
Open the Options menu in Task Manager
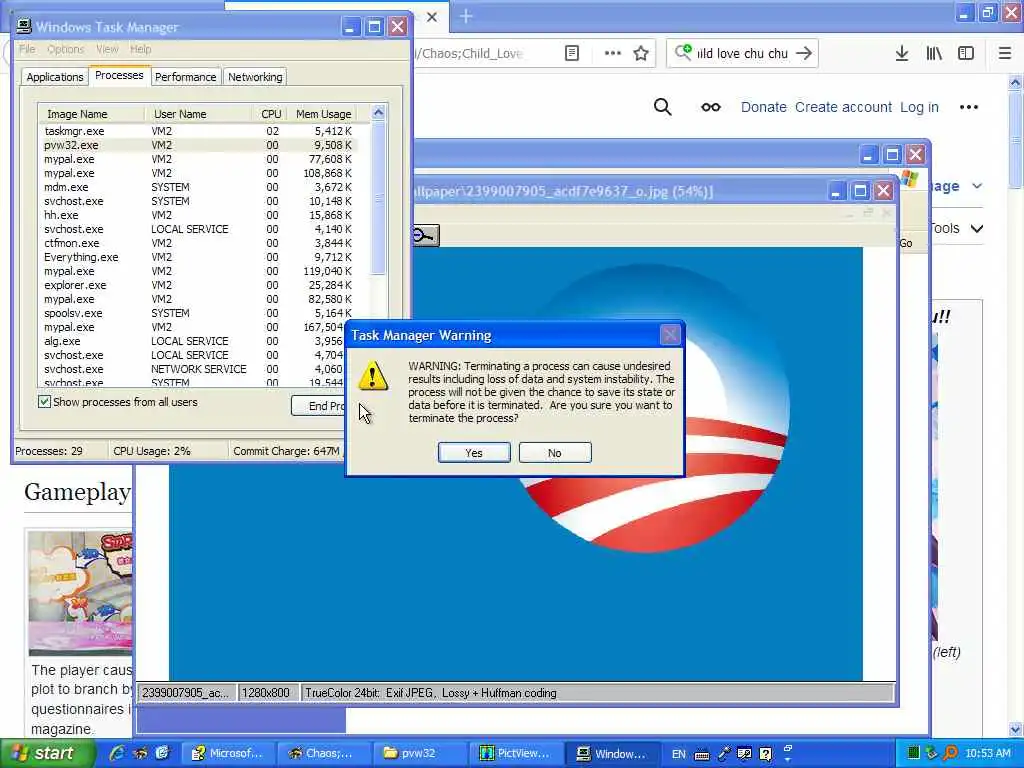[65, 49]
